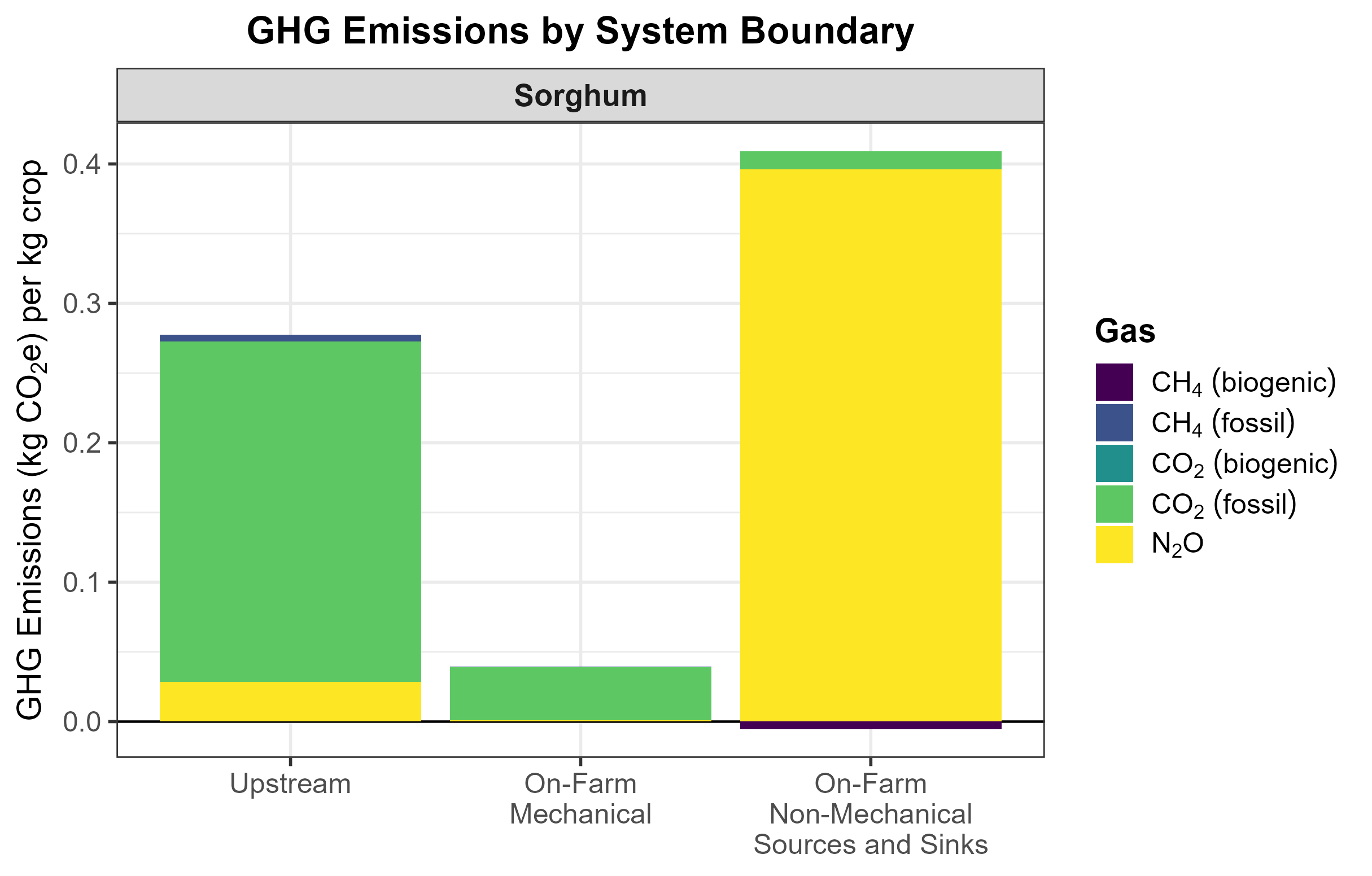Click the Upstream x-axis label
This screenshot has width=1372, height=876.
[290, 785]
